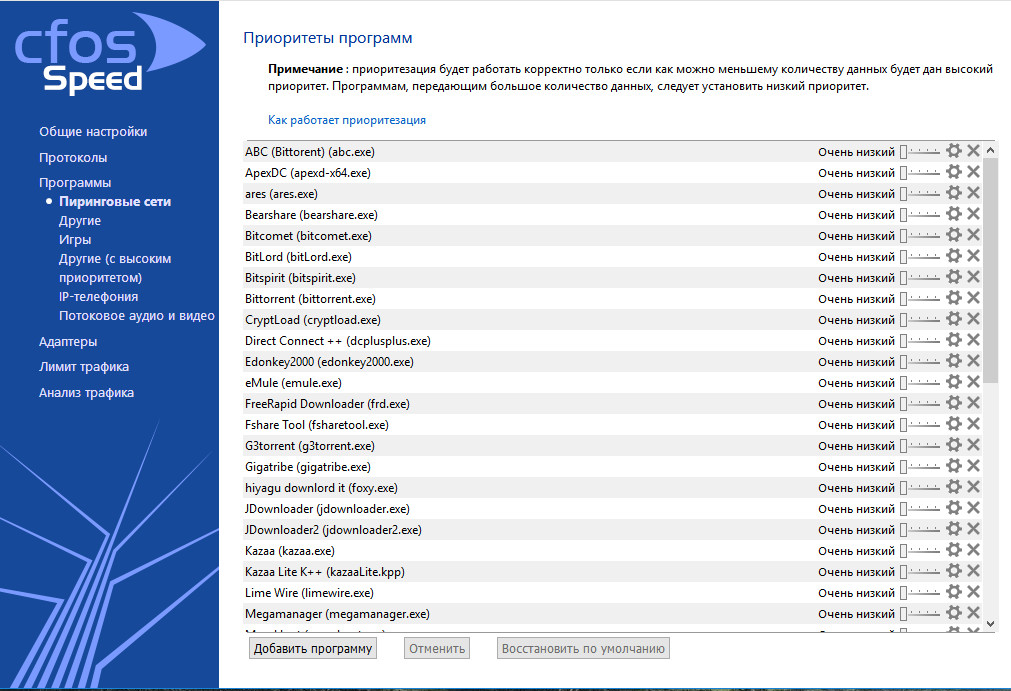Delete the Bitcomet entry

point(974,235)
